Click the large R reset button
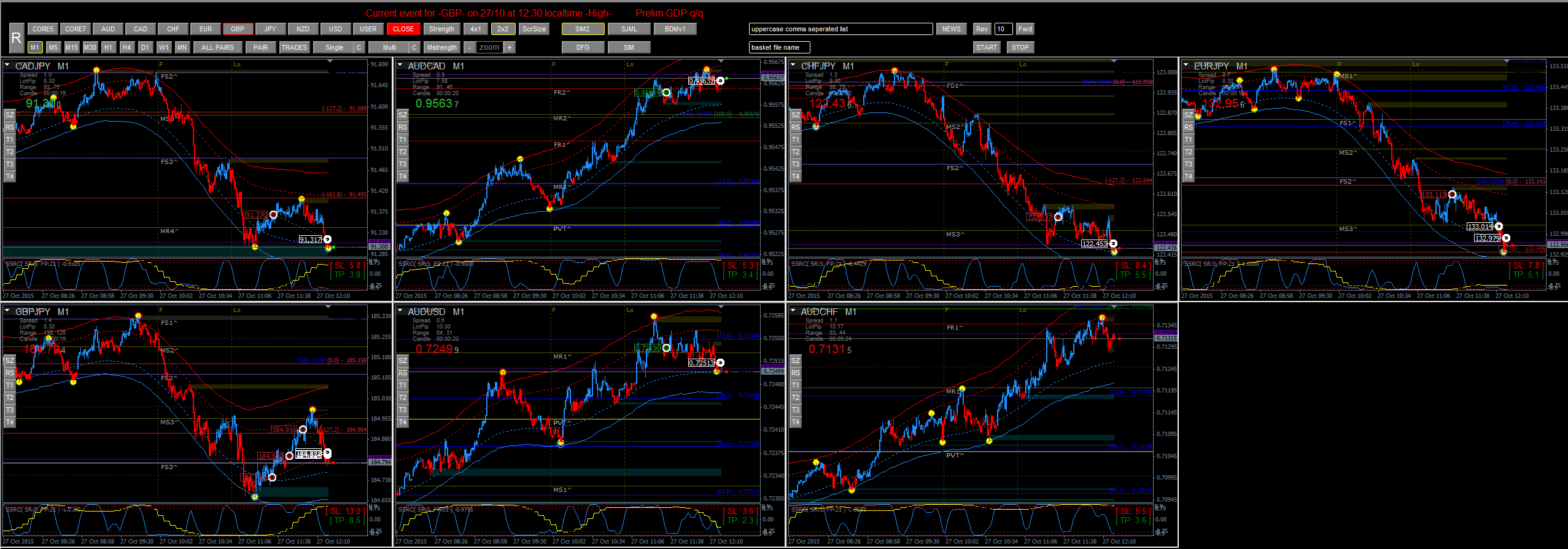 point(17,38)
